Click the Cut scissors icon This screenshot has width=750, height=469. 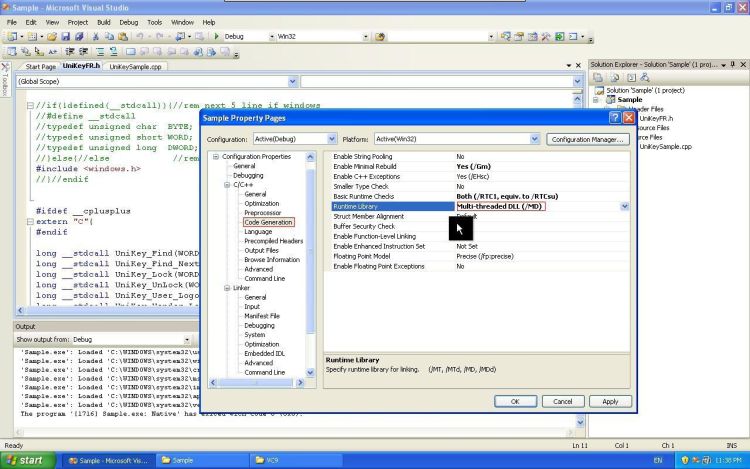coord(96,36)
